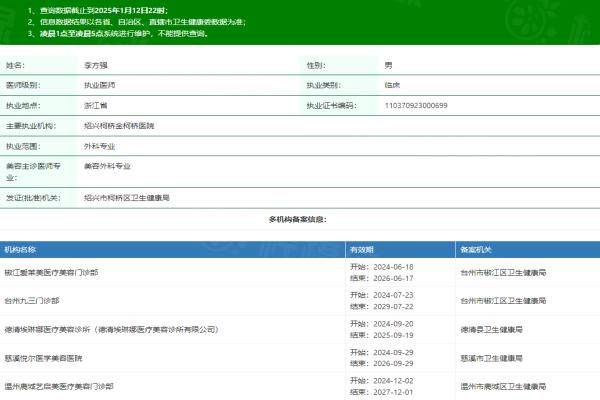
Task: Select the 美容主诊医师专业 label
Action: 33,172
